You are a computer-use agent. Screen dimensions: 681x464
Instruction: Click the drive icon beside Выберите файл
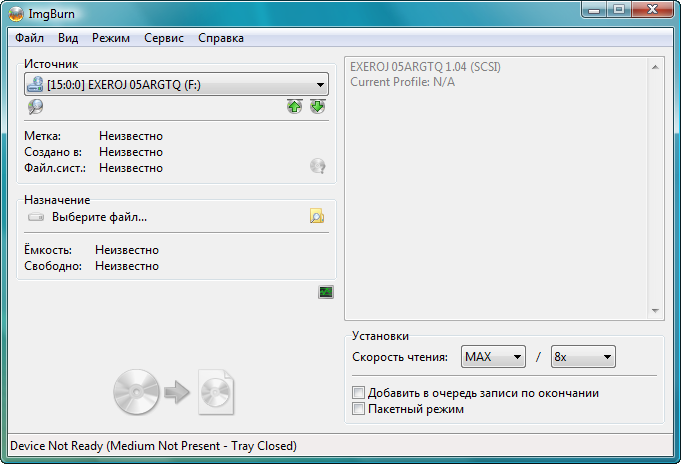point(36,216)
